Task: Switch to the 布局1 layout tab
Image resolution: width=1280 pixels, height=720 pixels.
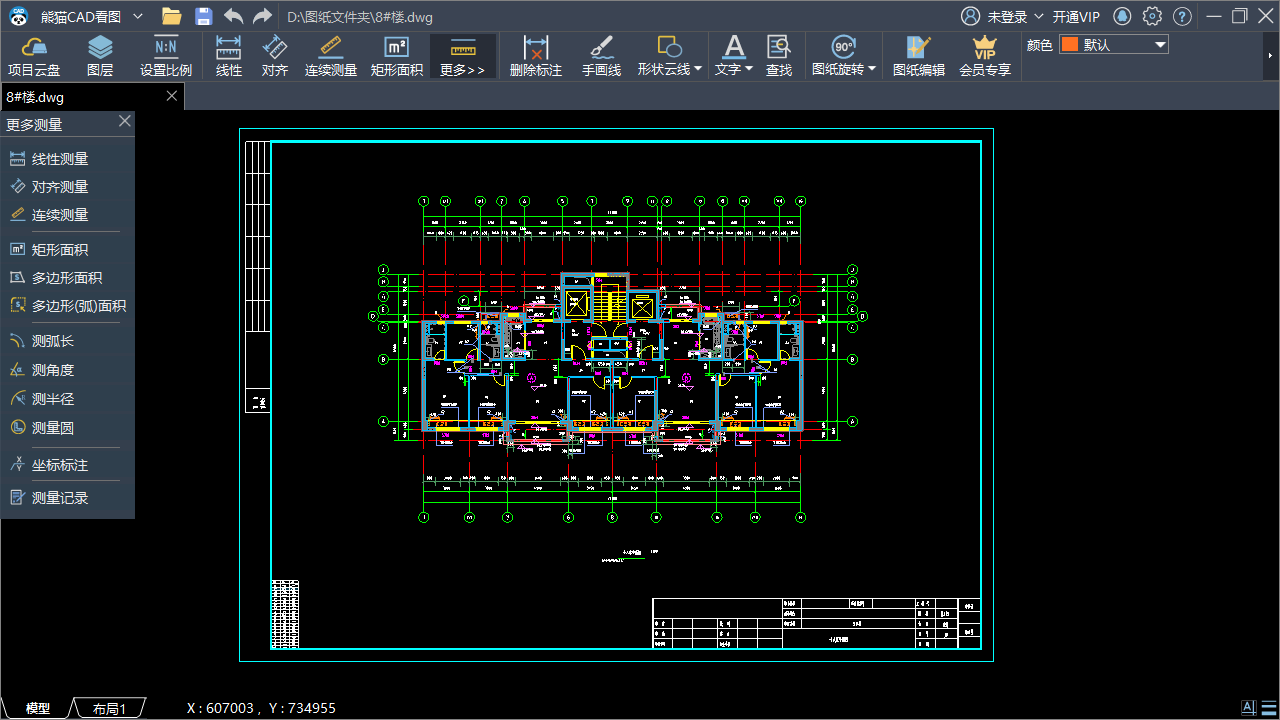Action: coord(109,708)
